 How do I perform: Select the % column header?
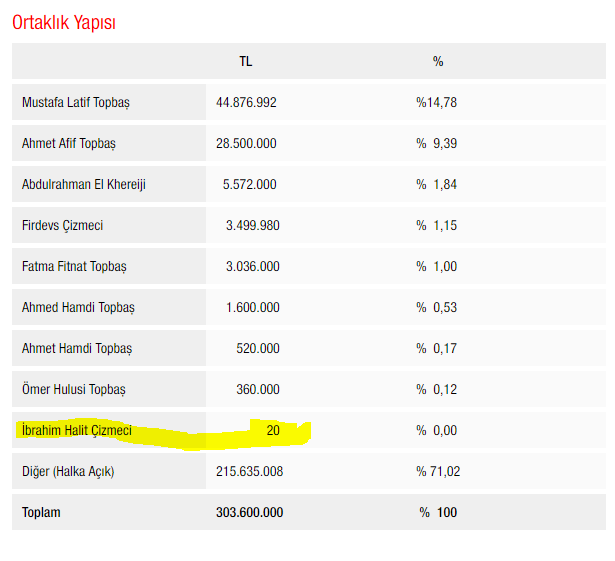click(438, 62)
